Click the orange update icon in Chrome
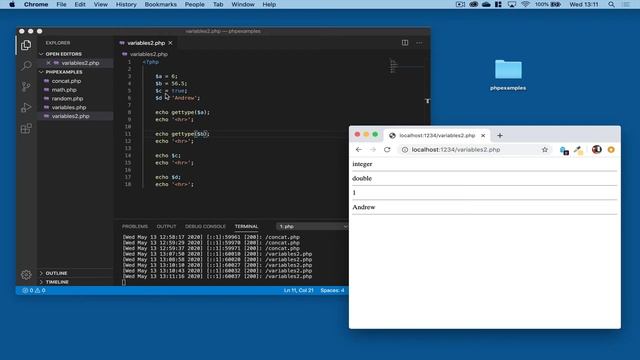Image resolution: width=640 pixels, height=360 pixels. [x=611, y=150]
